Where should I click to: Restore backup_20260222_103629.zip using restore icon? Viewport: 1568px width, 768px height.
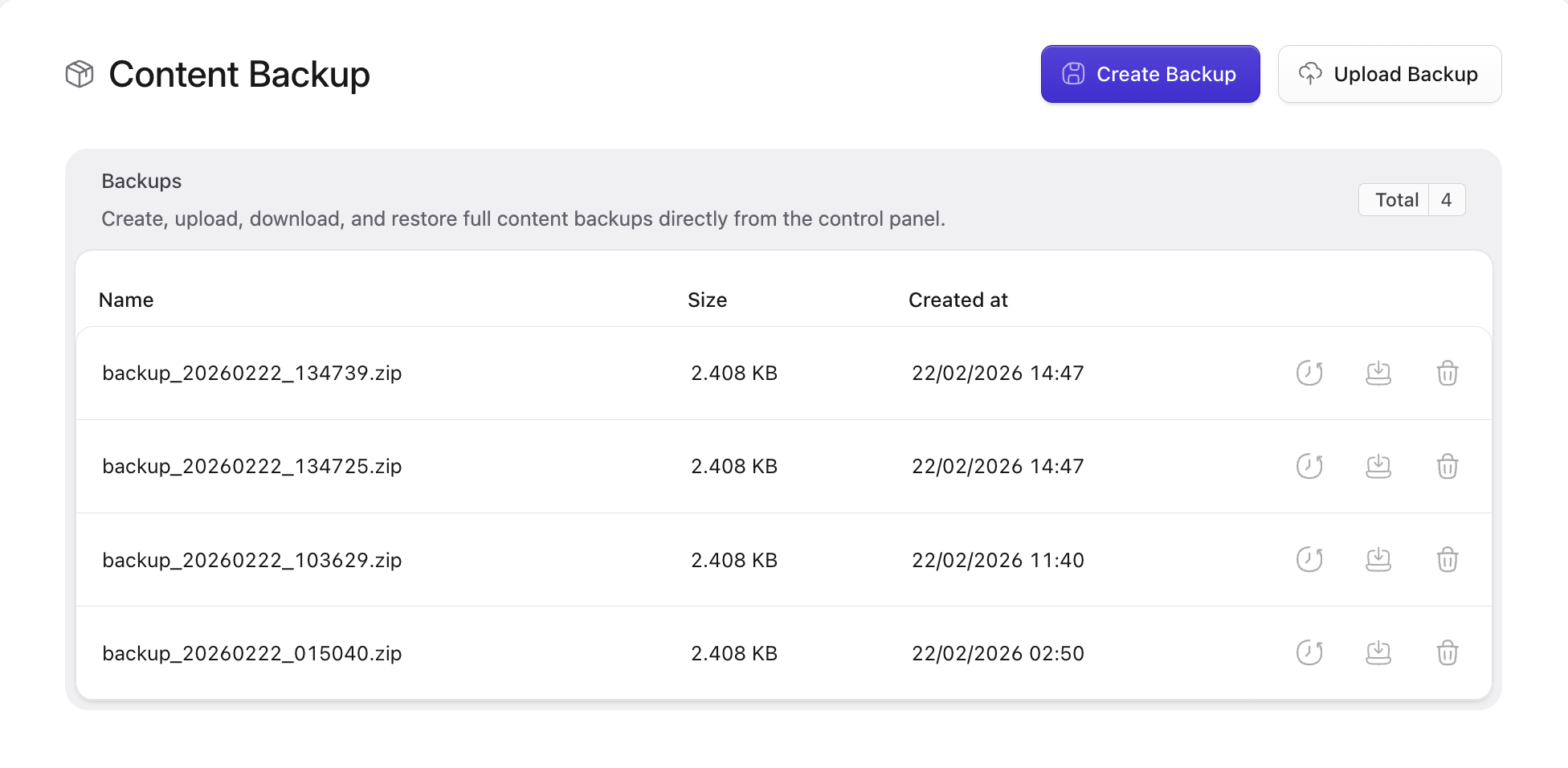click(x=1309, y=559)
